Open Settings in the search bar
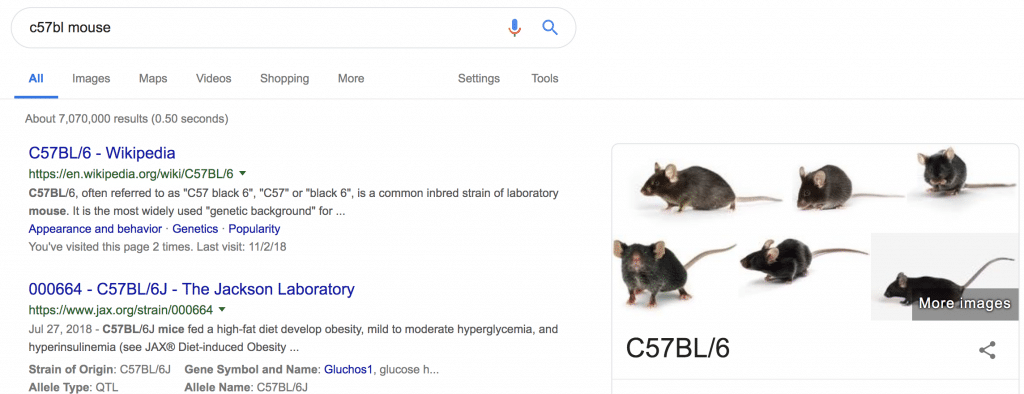 (x=479, y=78)
